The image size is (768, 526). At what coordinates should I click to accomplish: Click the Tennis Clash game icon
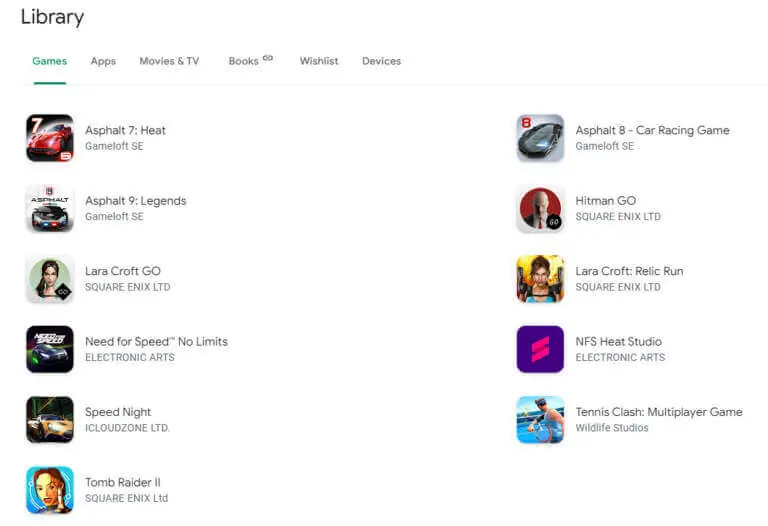pyautogui.click(x=540, y=420)
